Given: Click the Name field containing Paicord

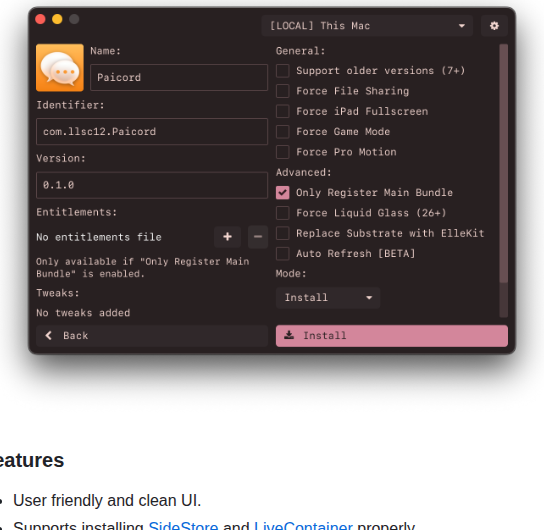Looking at the screenshot, I should tap(179, 77).
